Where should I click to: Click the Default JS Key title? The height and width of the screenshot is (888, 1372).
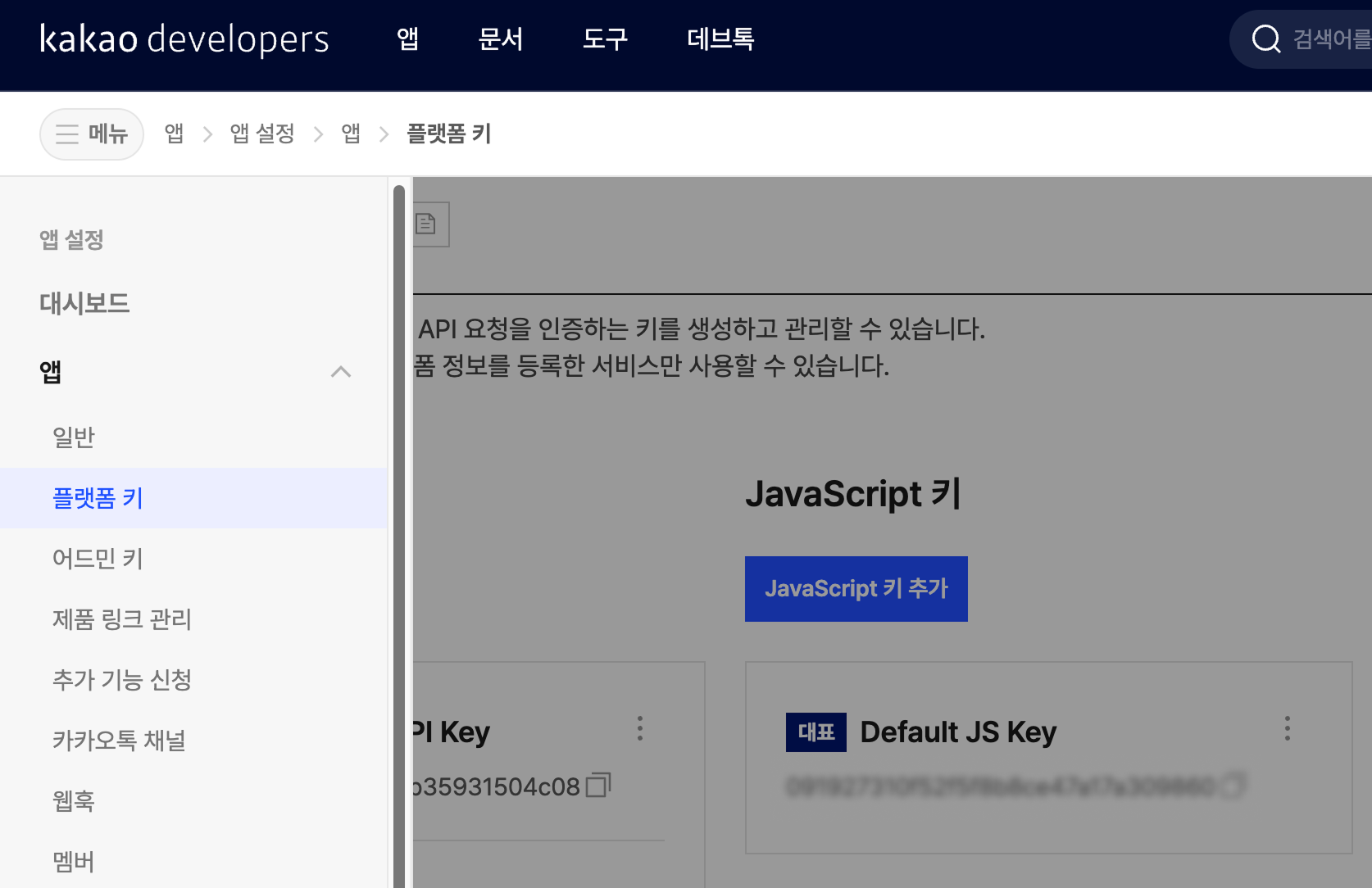pos(958,732)
